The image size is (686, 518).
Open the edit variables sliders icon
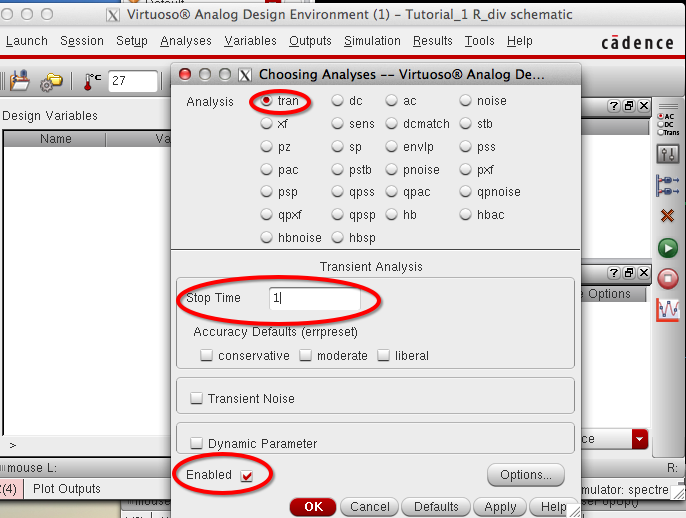(668, 154)
